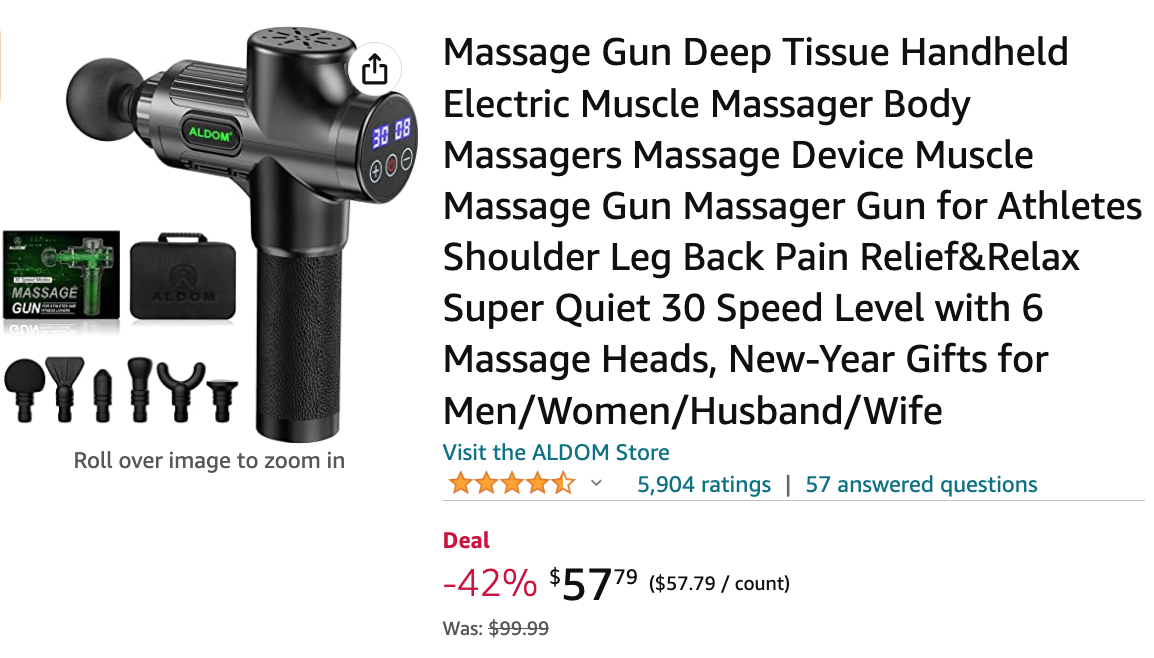The image size is (1154, 658).
Task: Click the crossed-out $99.99 was price
Action: [519, 629]
